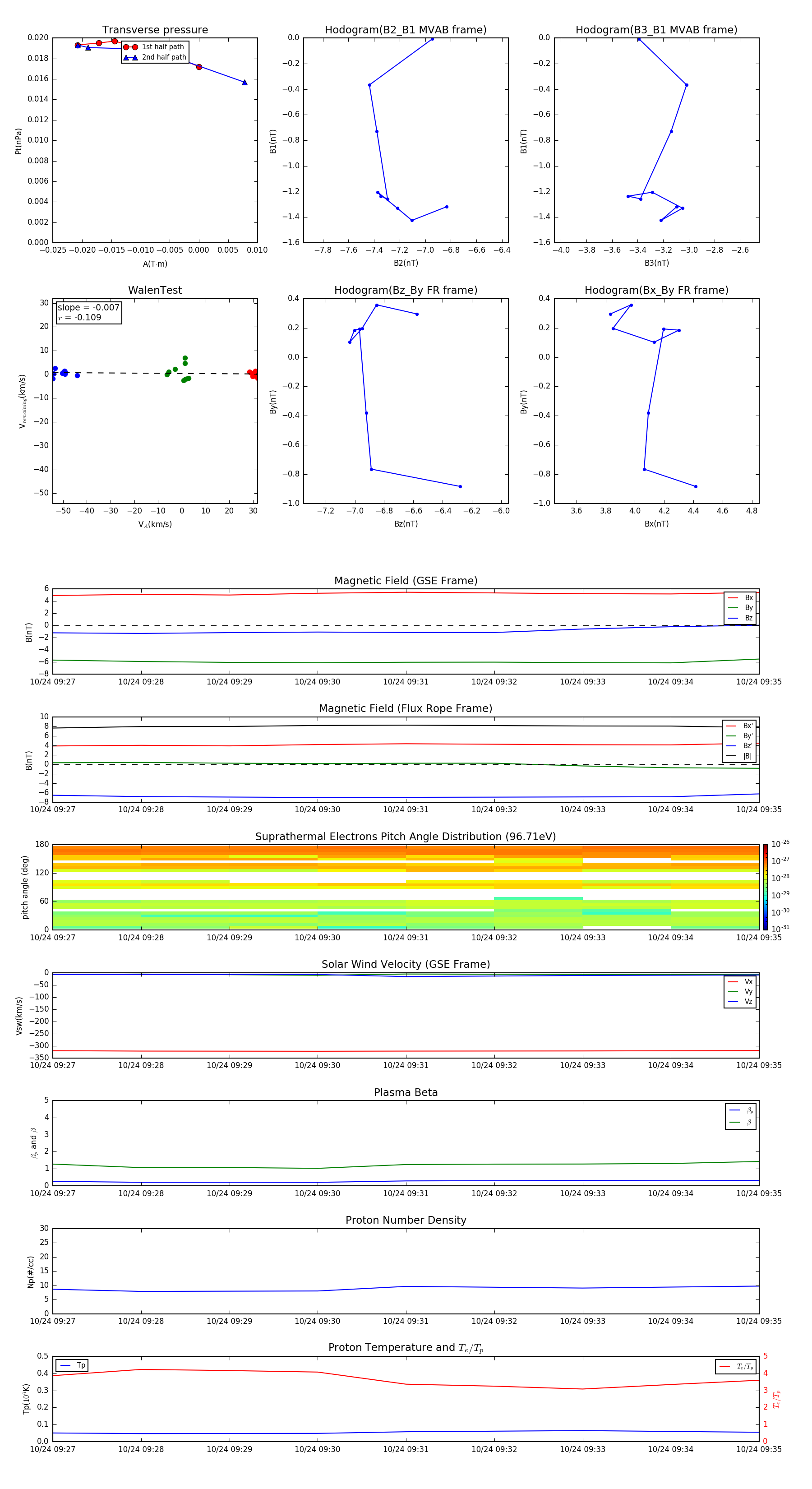This screenshot has height=1489, width=812.
Task: Click the "B2(nT)" x-axis label
Action: click(406, 263)
